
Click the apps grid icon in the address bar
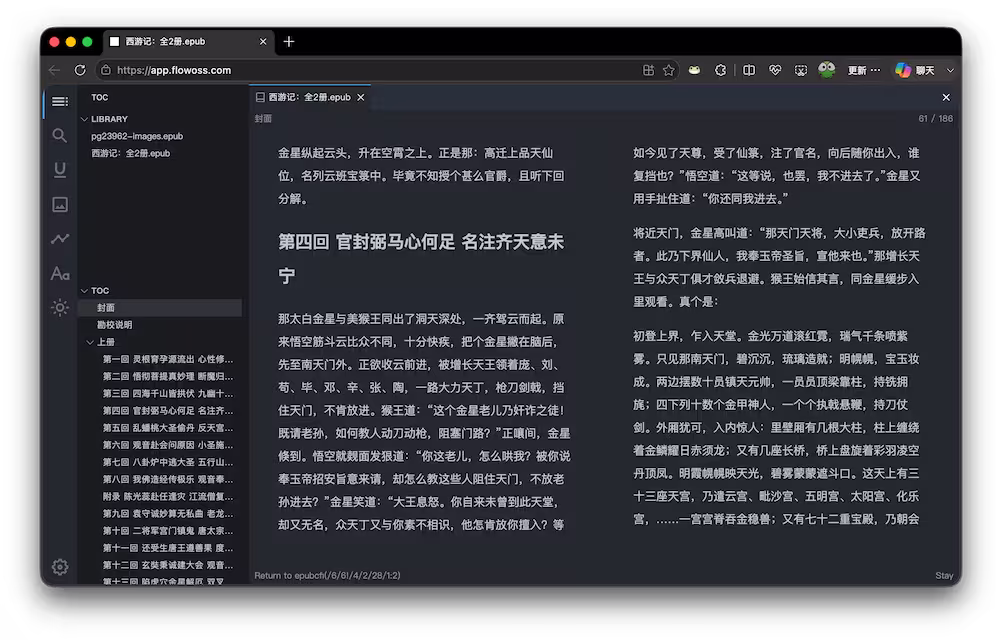coord(648,70)
